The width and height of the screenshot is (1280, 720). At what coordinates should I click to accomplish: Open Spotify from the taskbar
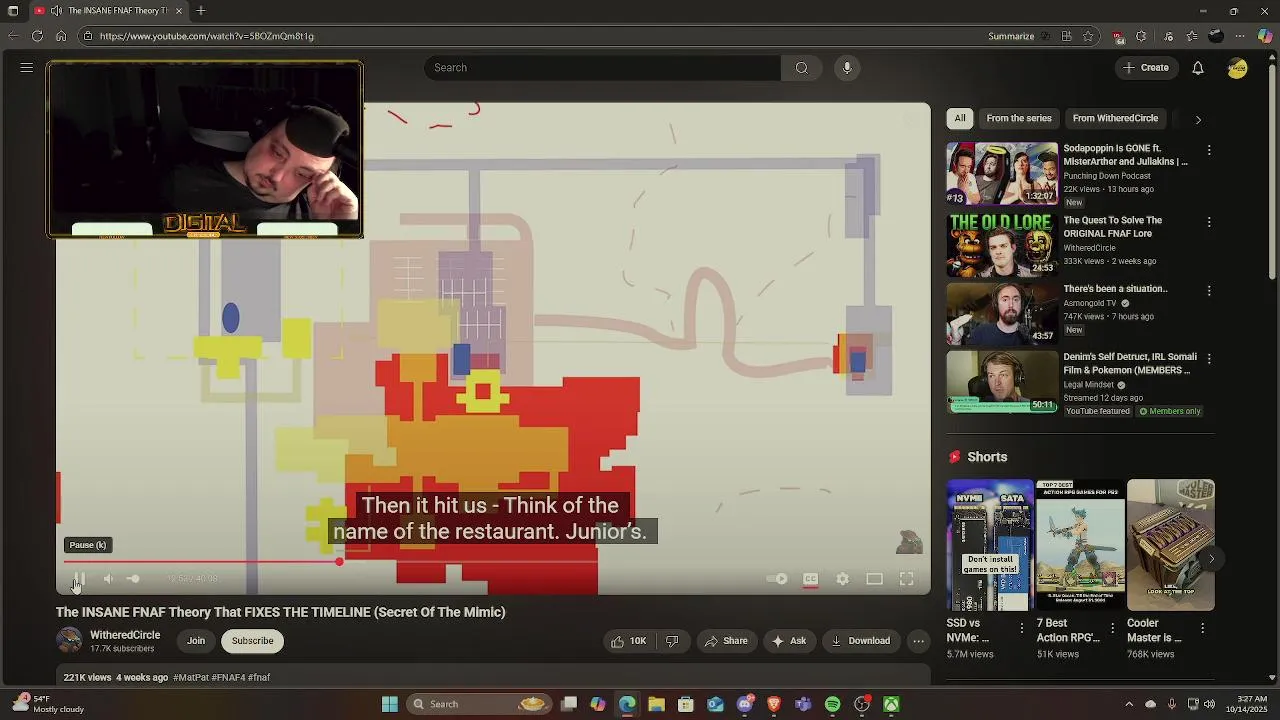[833, 705]
